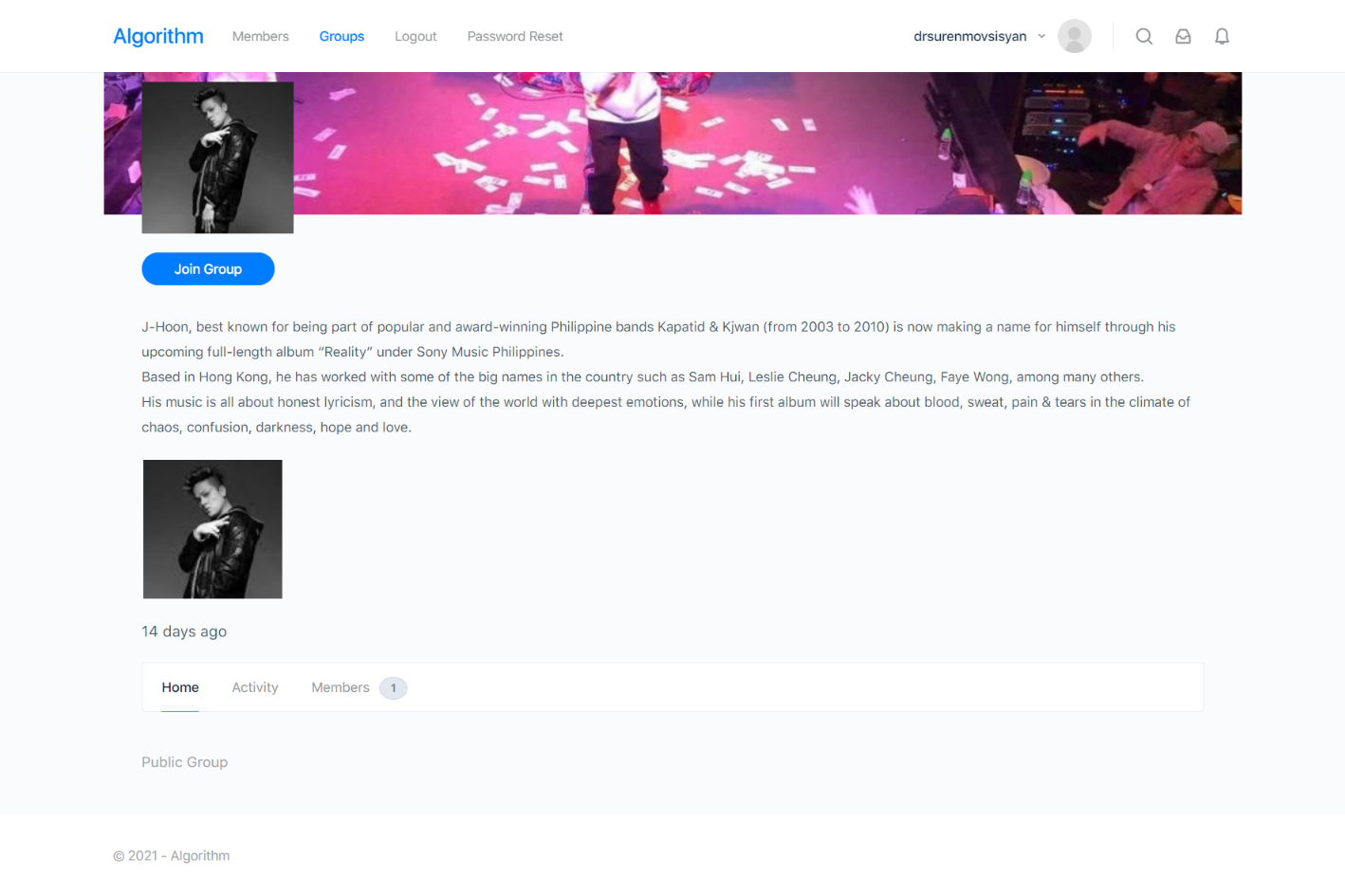This screenshot has width=1345, height=896.
Task: Go to the Algorithm site logo
Action: pyautogui.click(x=158, y=36)
